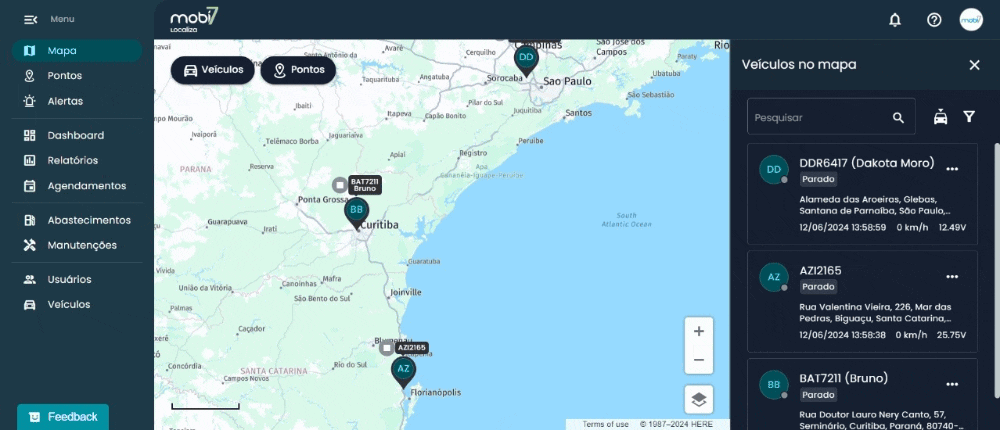Viewport: 1000px width, 430px height.
Task: Click the Pesquisar search field
Action: point(831,117)
